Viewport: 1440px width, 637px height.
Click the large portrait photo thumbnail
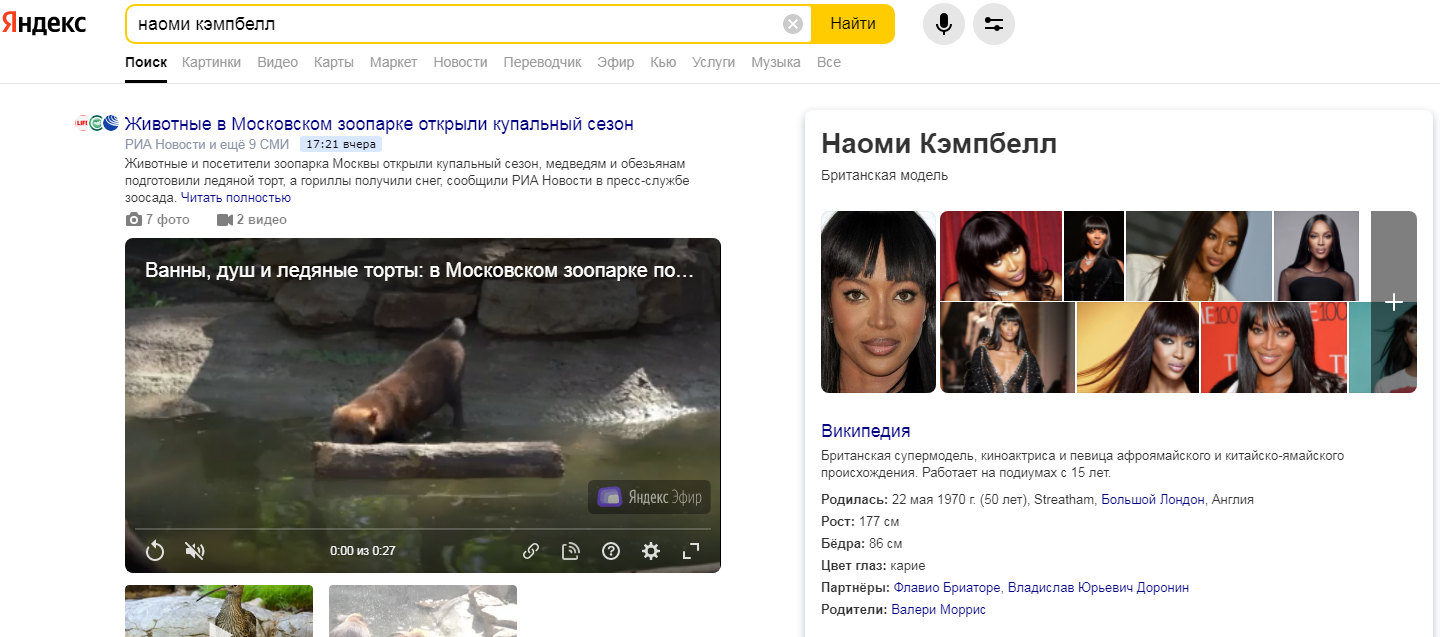click(x=878, y=302)
